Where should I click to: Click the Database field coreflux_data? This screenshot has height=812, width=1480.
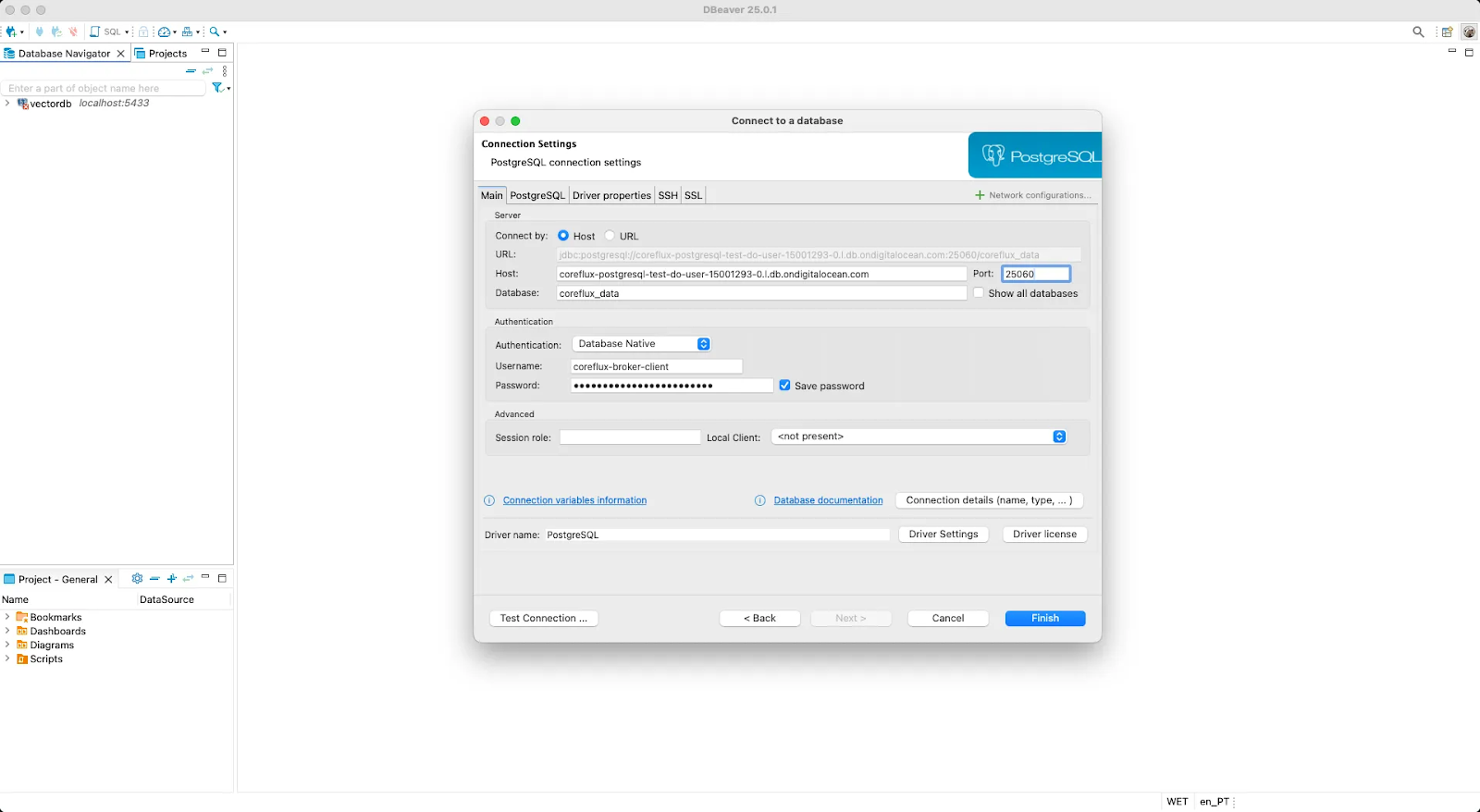(x=761, y=293)
